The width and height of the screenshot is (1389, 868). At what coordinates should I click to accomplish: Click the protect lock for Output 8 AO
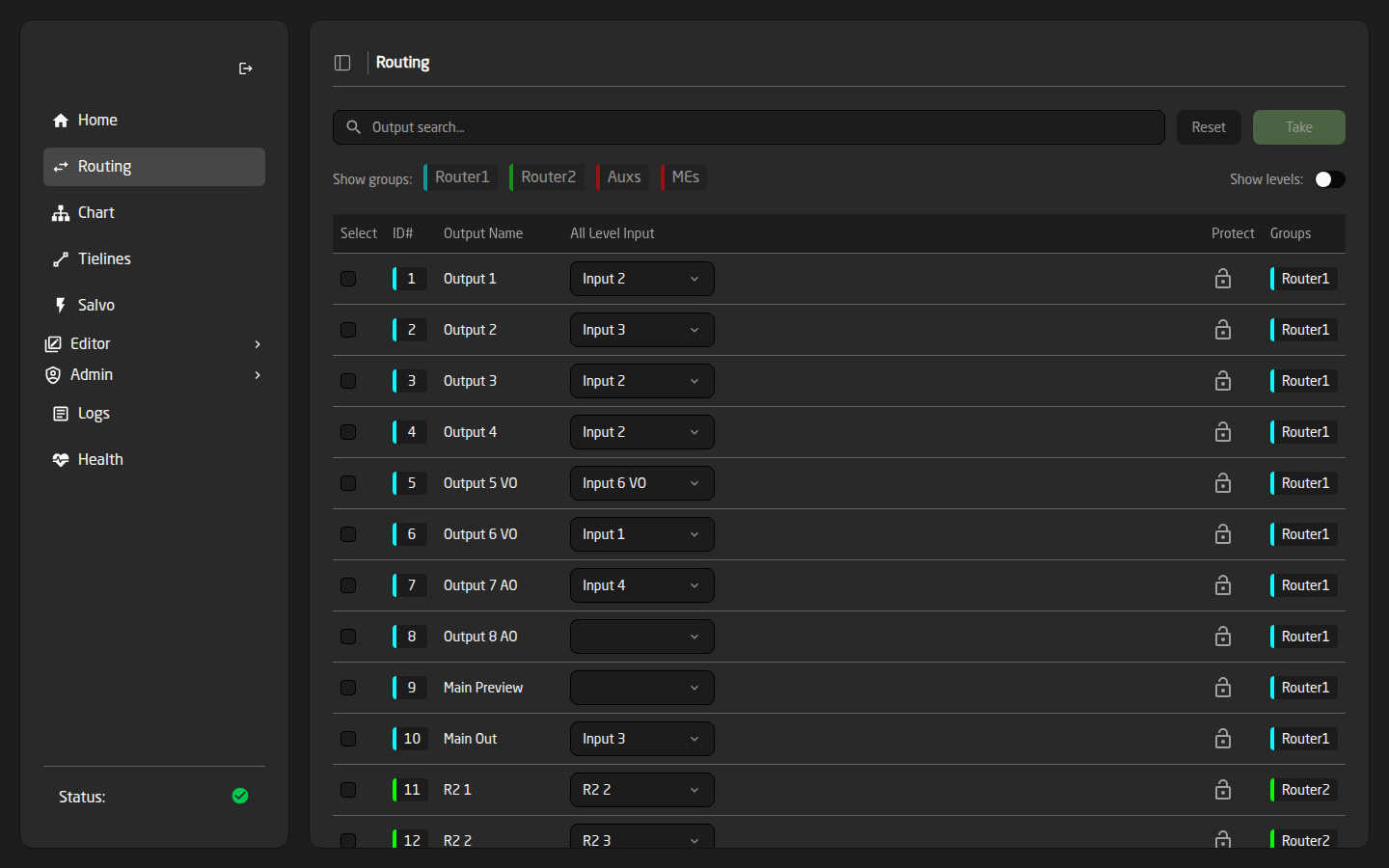1223,637
